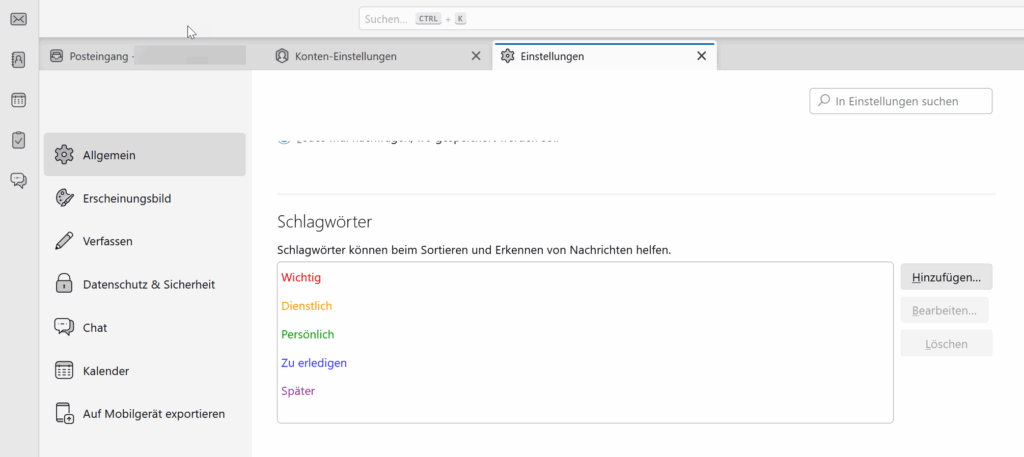
Task: Click the Hinzufügen... button
Action: coord(946,277)
